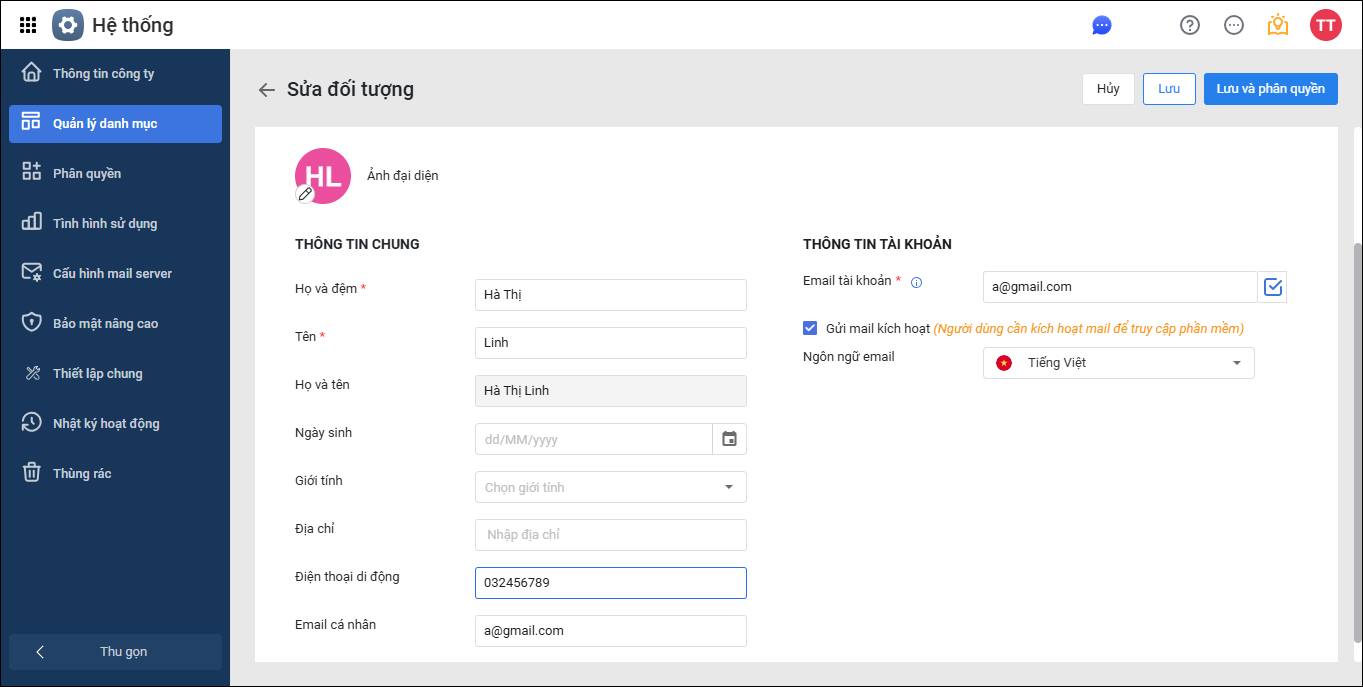Open the calendar picker for Ngày sinh

729,439
